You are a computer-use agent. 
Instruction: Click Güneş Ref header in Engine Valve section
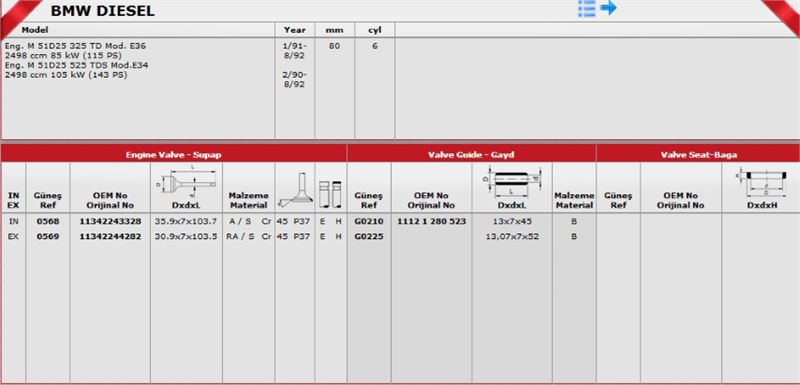(47, 200)
